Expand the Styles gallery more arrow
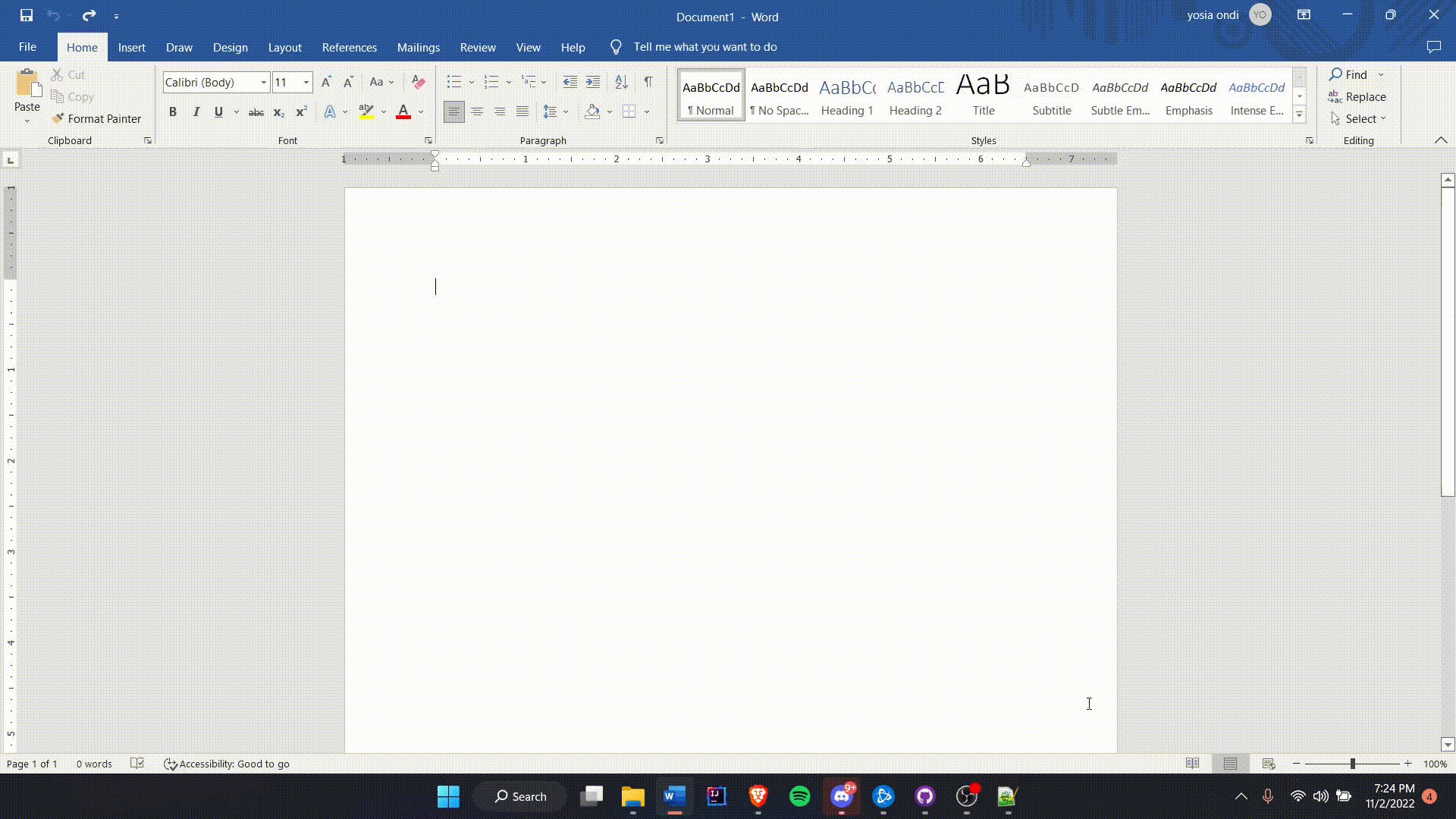This screenshot has height=819, width=1456. click(x=1299, y=115)
